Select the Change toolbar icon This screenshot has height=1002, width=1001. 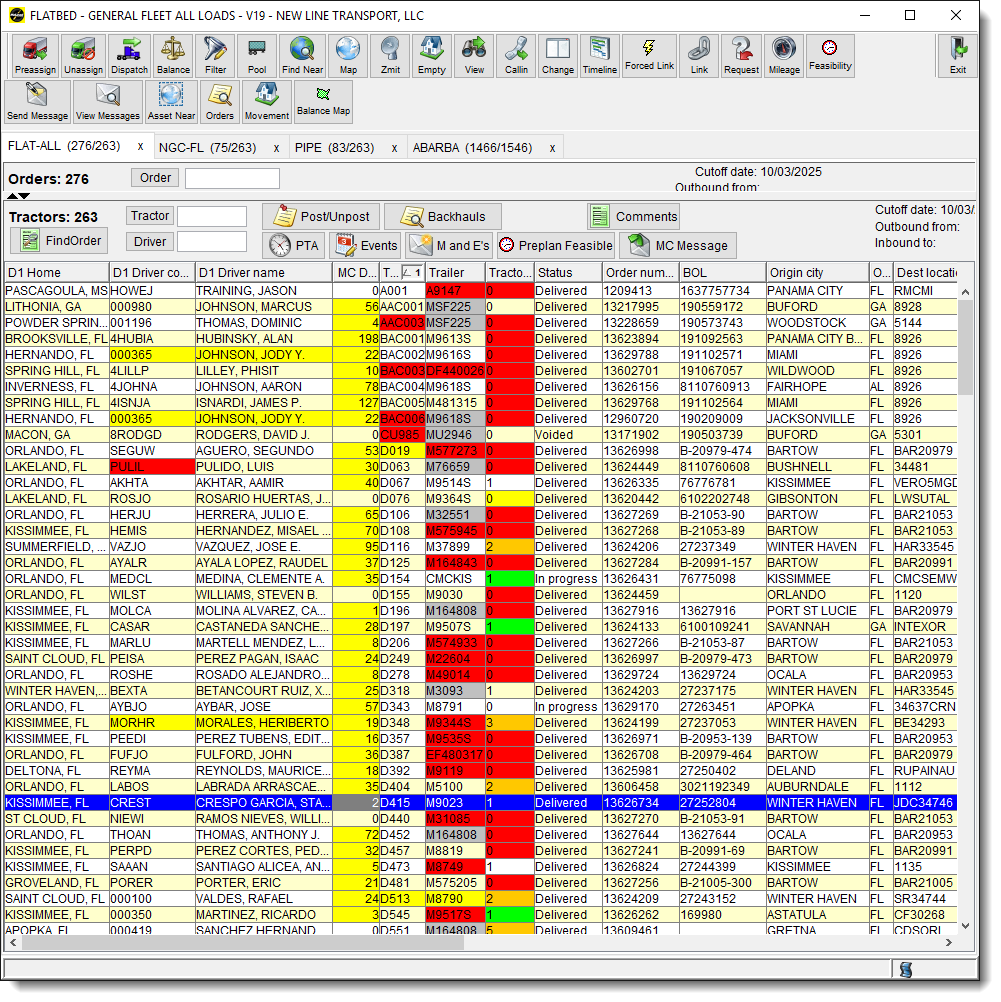click(557, 56)
